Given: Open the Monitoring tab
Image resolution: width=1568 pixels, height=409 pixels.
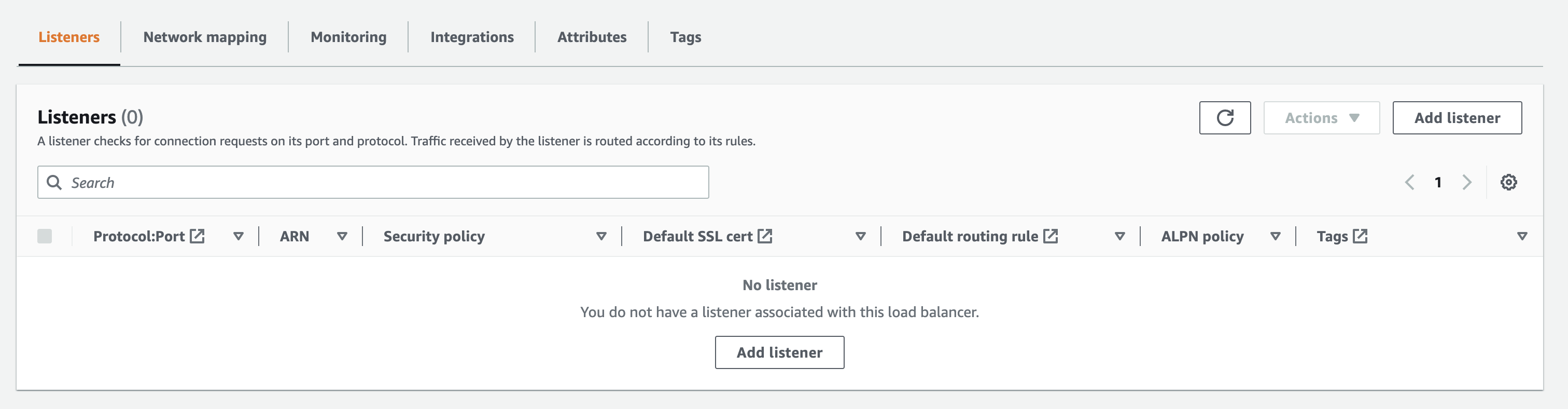Looking at the screenshot, I should pyautogui.click(x=348, y=37).
